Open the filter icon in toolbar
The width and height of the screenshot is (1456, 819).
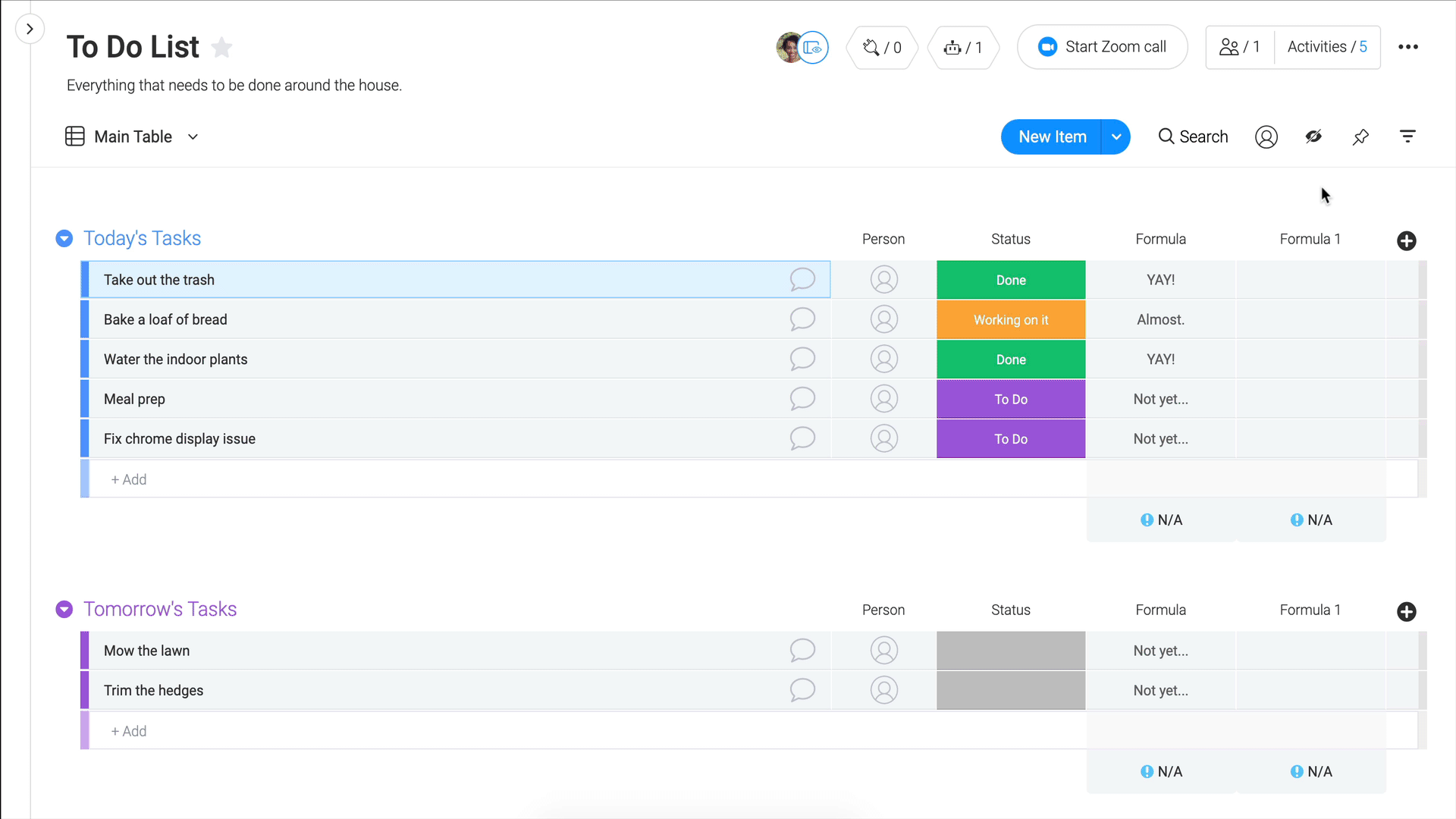pos(1407,137)
